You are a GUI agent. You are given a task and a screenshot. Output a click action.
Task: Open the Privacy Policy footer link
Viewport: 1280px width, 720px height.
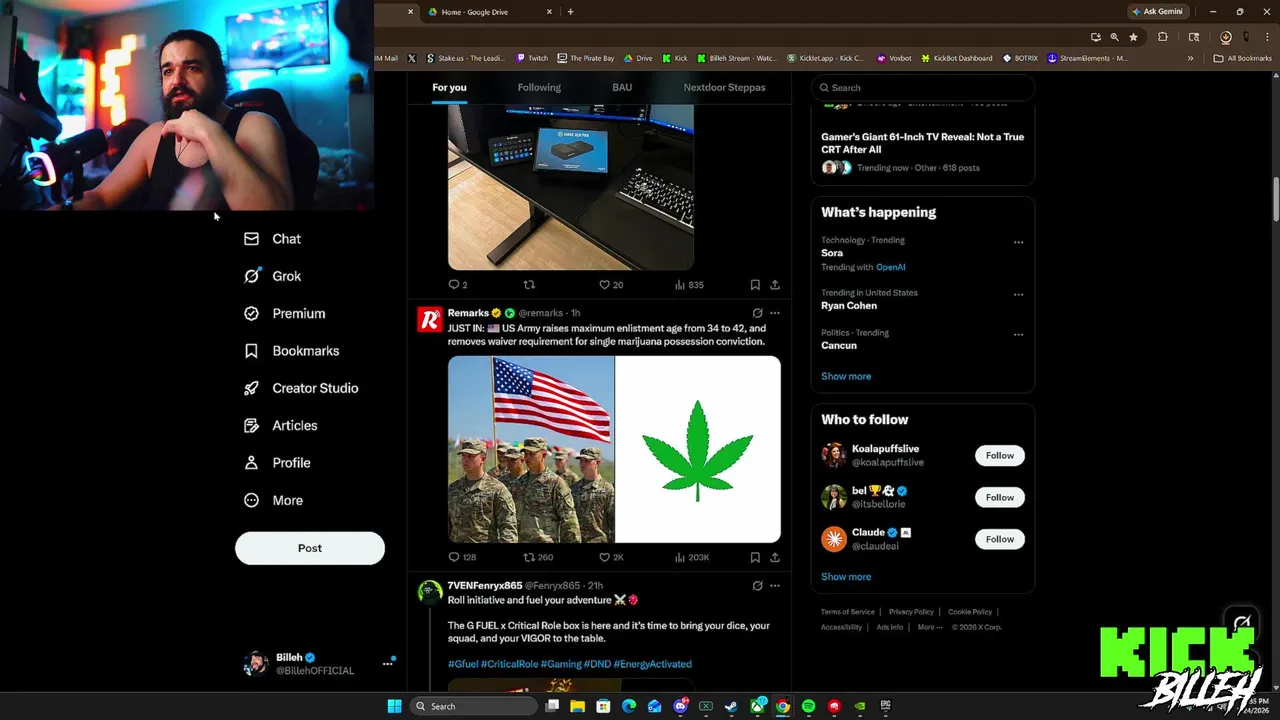pyautogui.click(x=911, y=612)
